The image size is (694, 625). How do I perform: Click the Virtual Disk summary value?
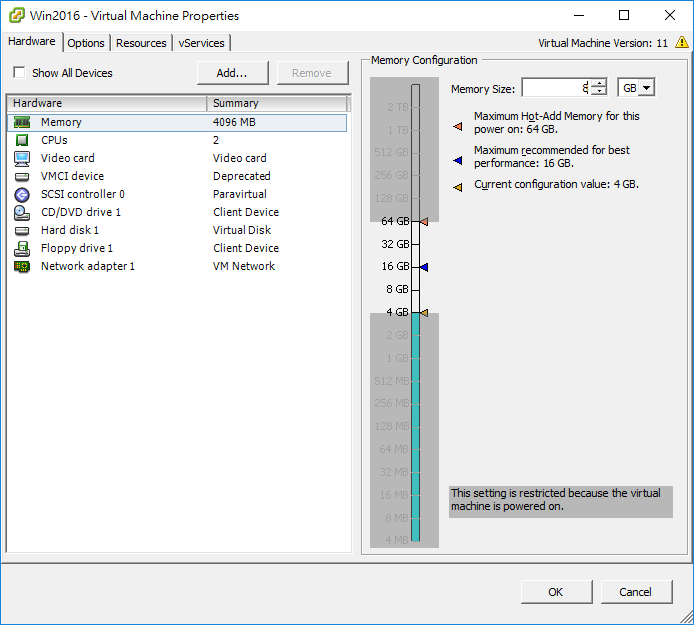242,230
